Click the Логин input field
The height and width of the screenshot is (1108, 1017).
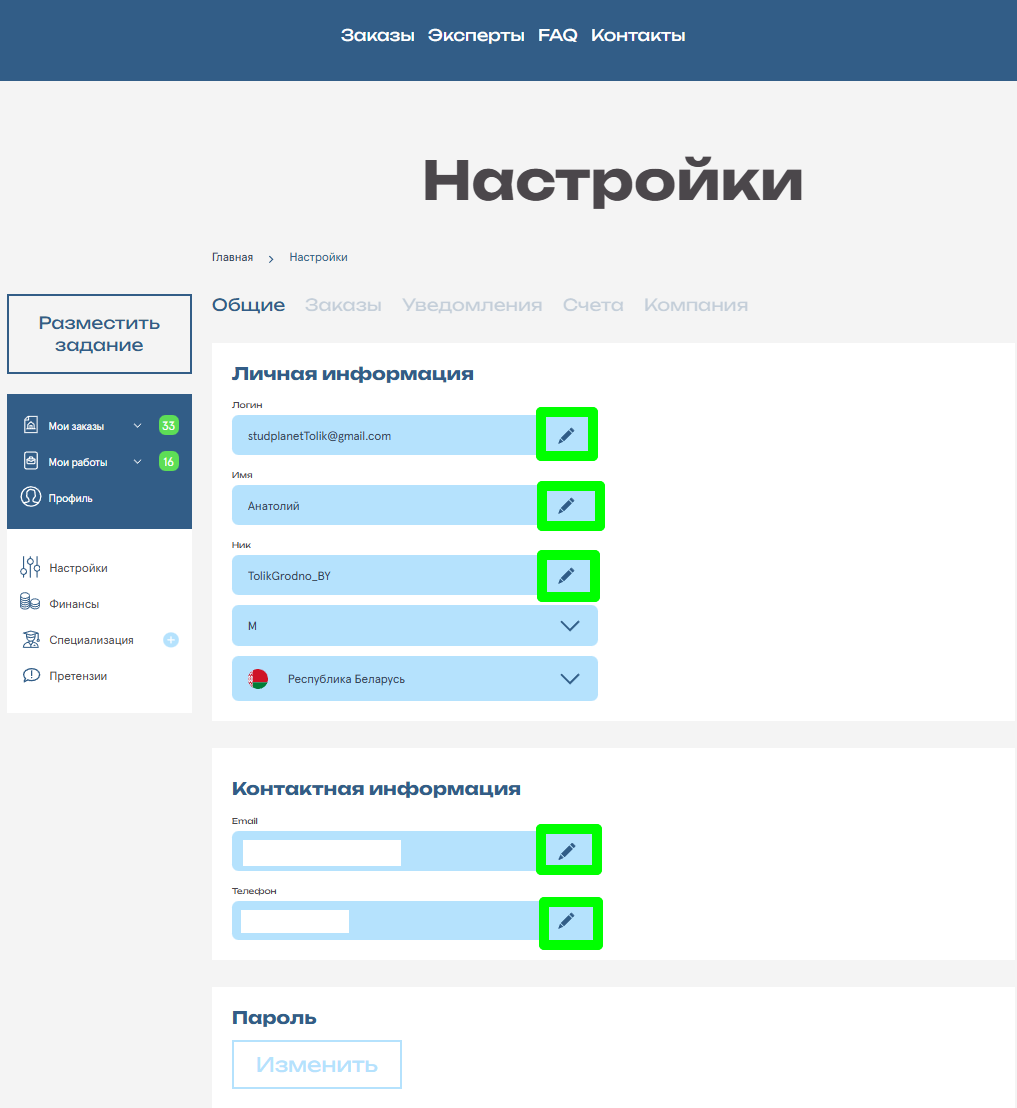coord(385,436)
